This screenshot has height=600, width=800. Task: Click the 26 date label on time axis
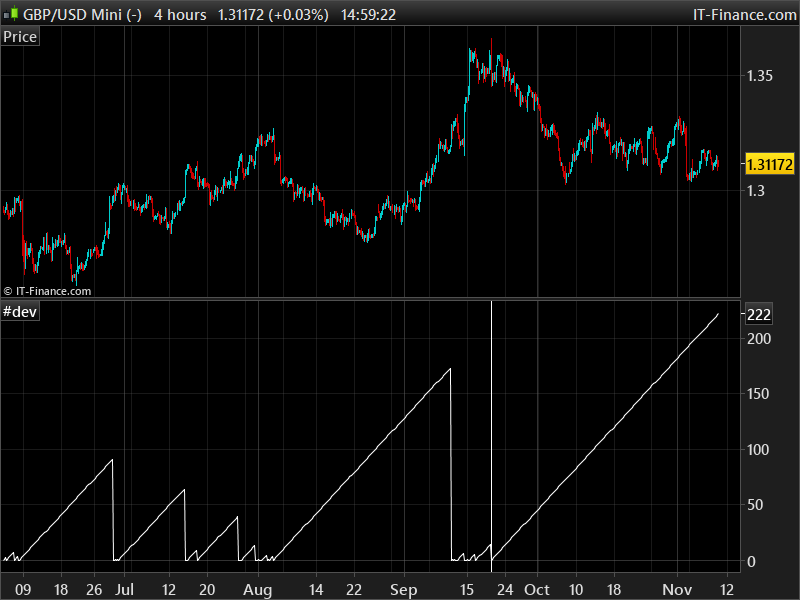[94, 590]
